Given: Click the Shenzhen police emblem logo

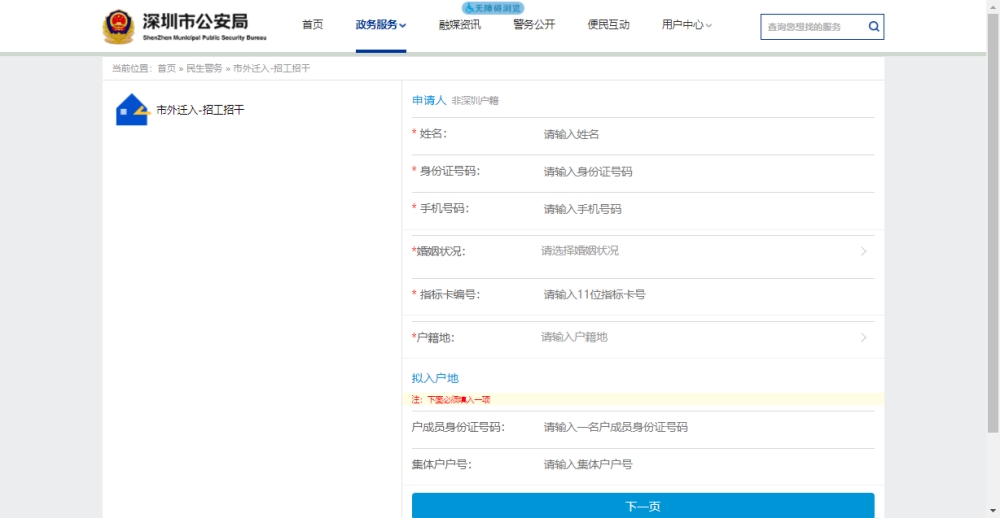Looking at the screenshot, I should tap(119, 27).
